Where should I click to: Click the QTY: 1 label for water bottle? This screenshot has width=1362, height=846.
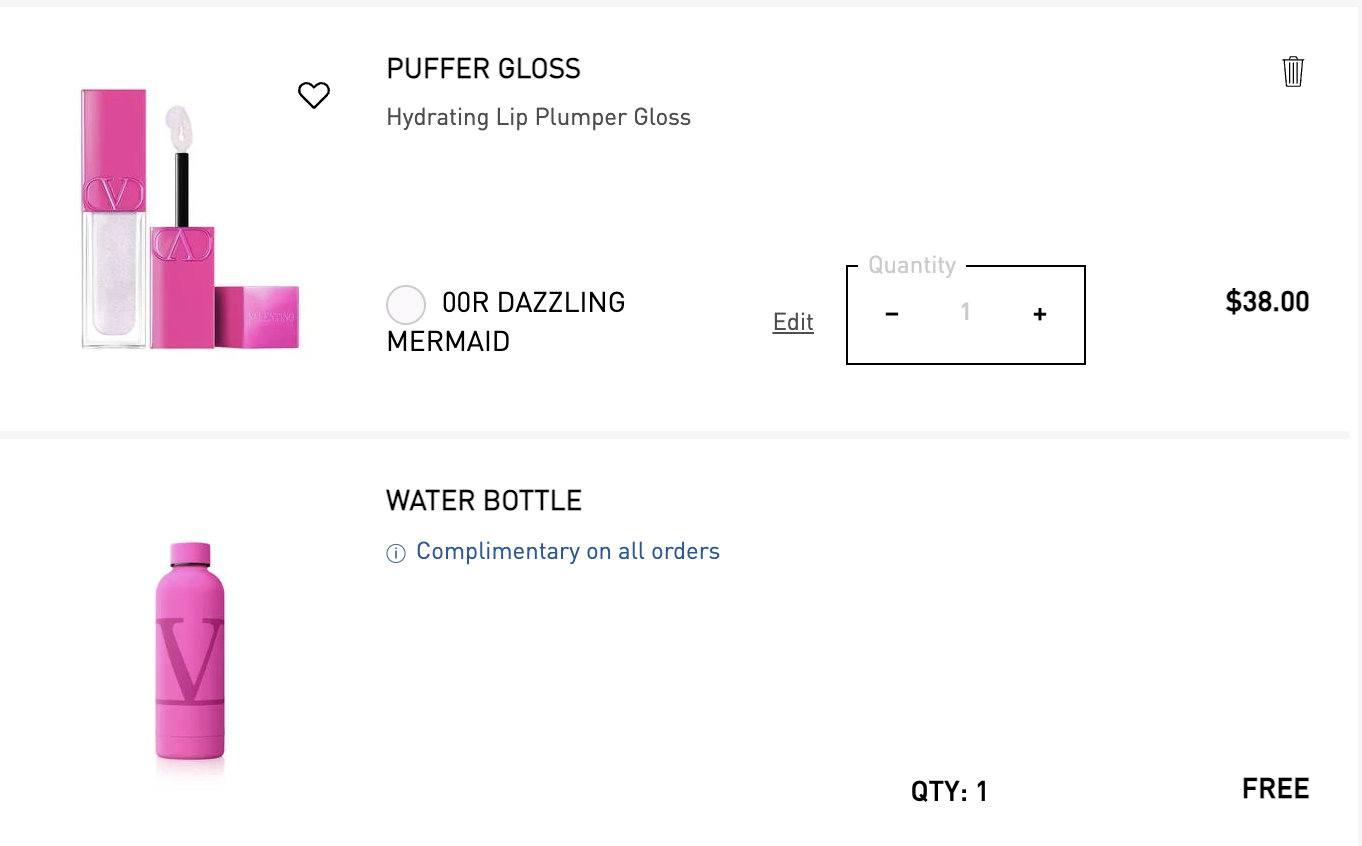[x=948, y=792]
